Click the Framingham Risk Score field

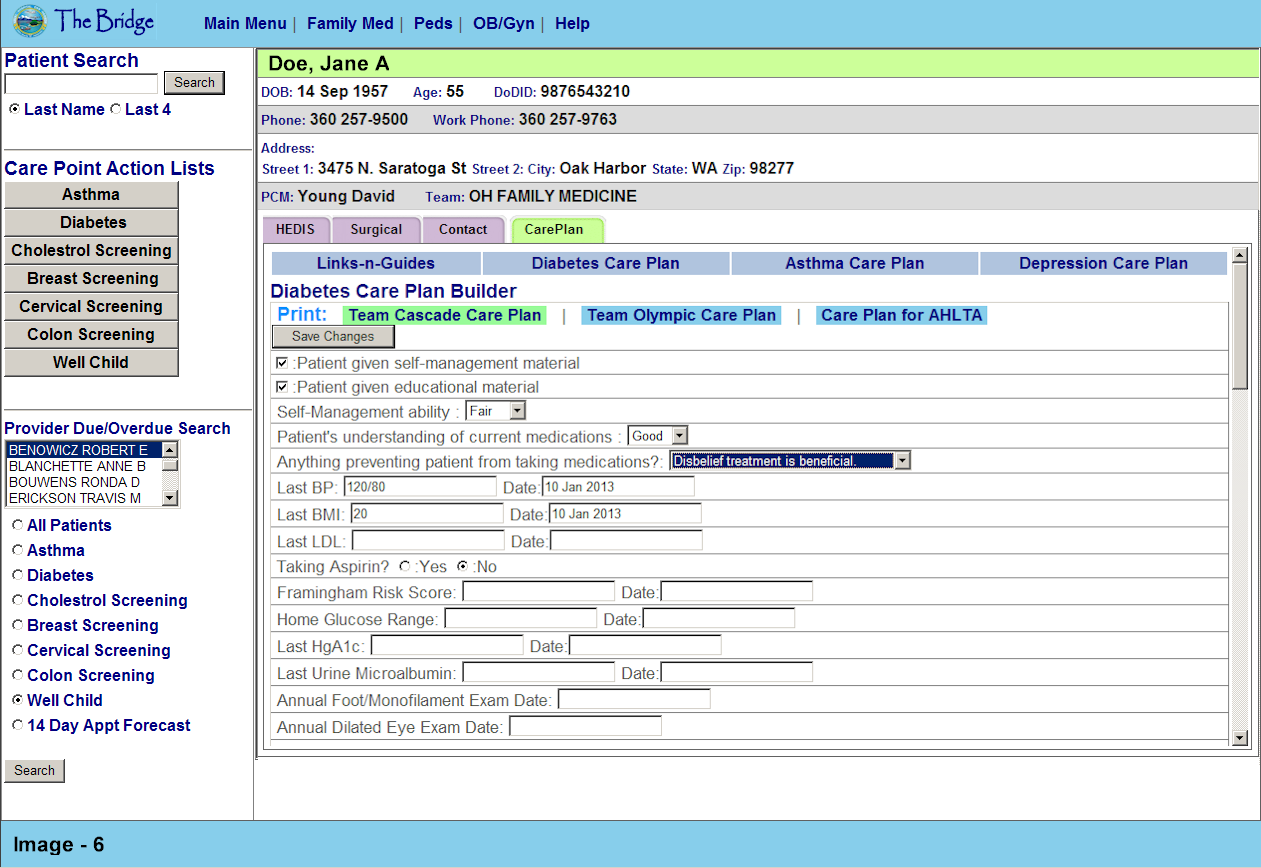click(x=538, y=592)
